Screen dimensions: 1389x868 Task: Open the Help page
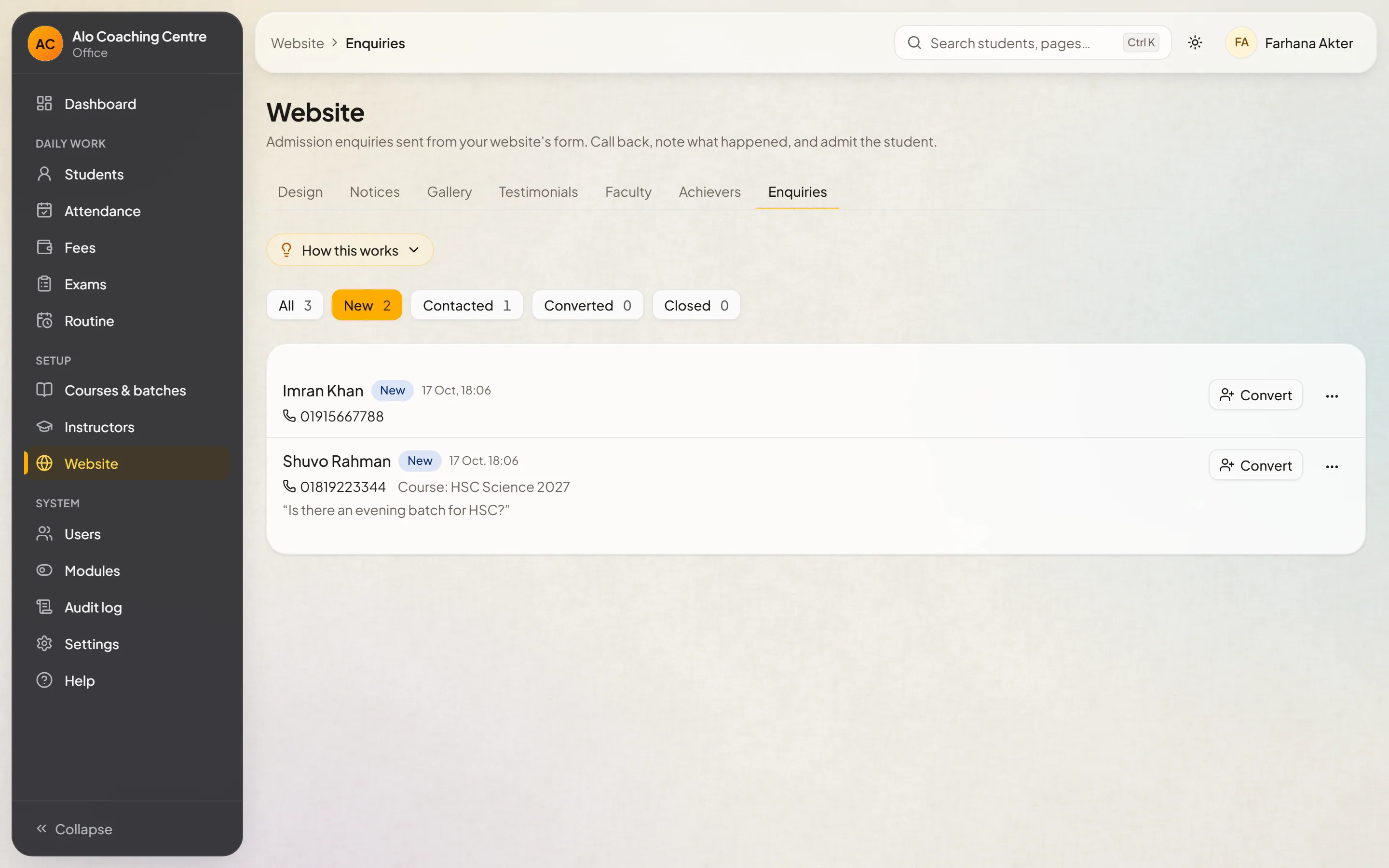(x=127, y=681)
